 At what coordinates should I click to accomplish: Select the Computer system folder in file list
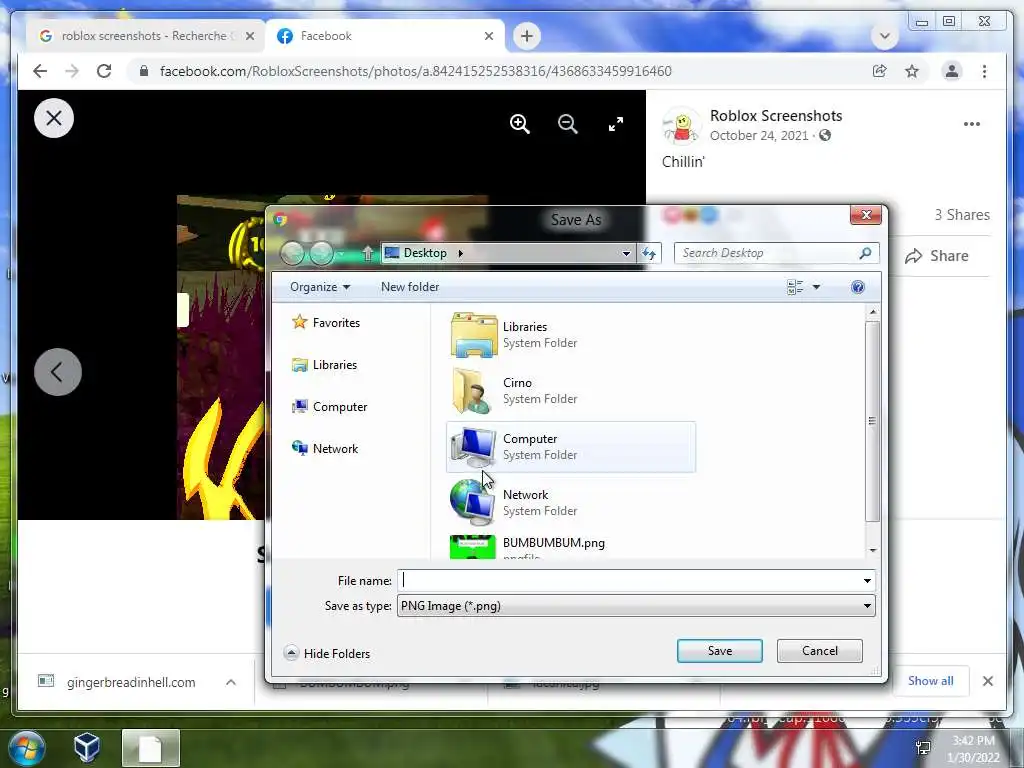(571, 447)
